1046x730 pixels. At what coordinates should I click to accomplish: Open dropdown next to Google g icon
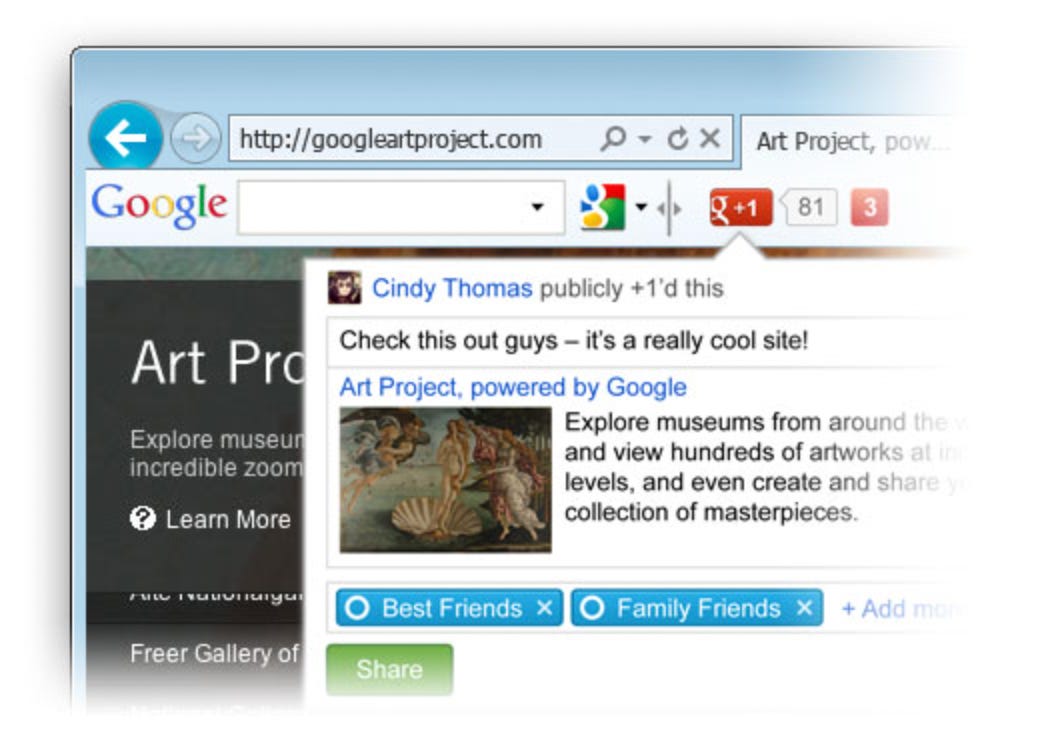pos(641,207)
